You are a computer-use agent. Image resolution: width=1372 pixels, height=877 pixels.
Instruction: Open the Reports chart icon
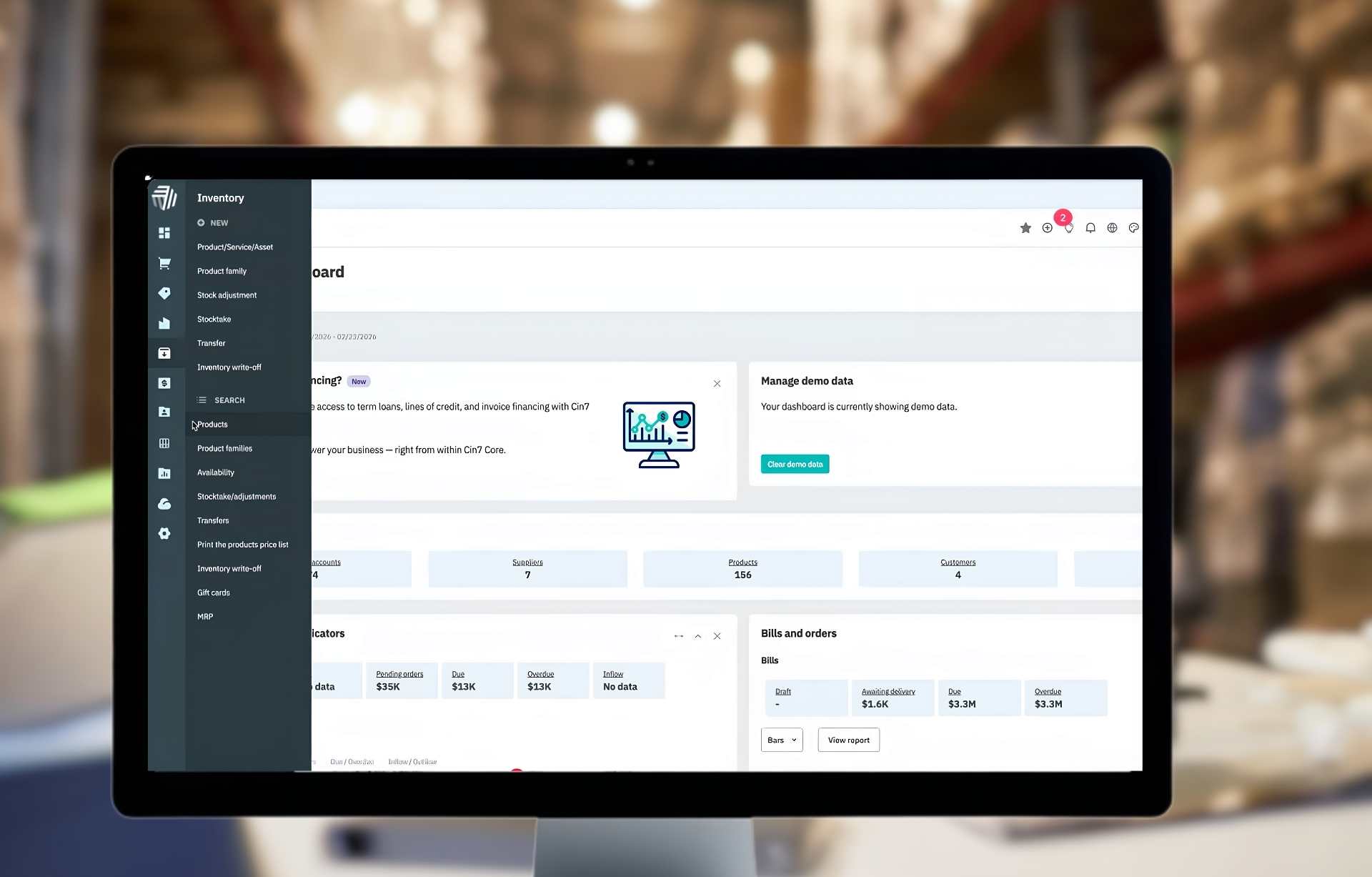coord(164,473)
